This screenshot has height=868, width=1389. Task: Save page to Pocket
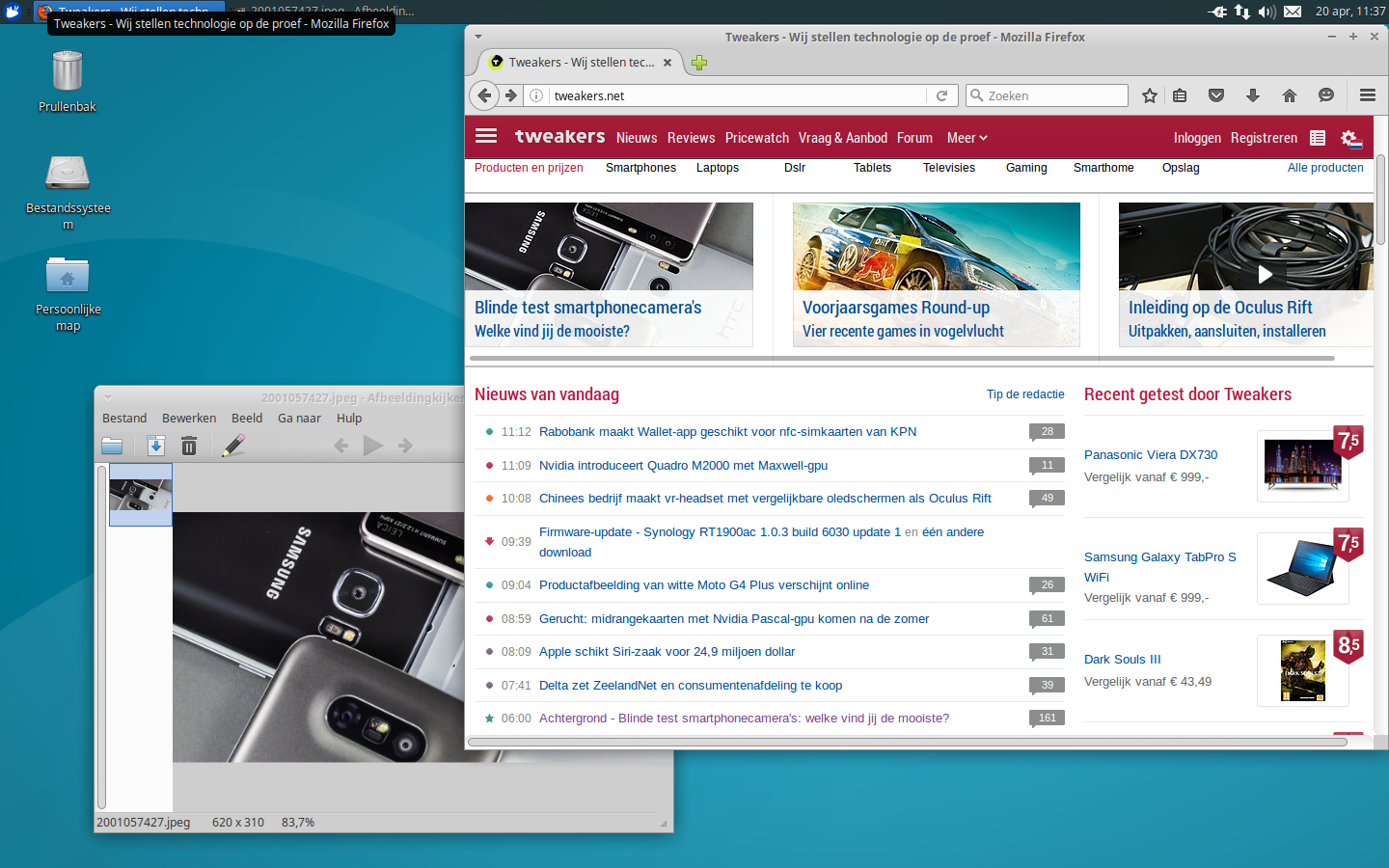[x=1216, y=95]
